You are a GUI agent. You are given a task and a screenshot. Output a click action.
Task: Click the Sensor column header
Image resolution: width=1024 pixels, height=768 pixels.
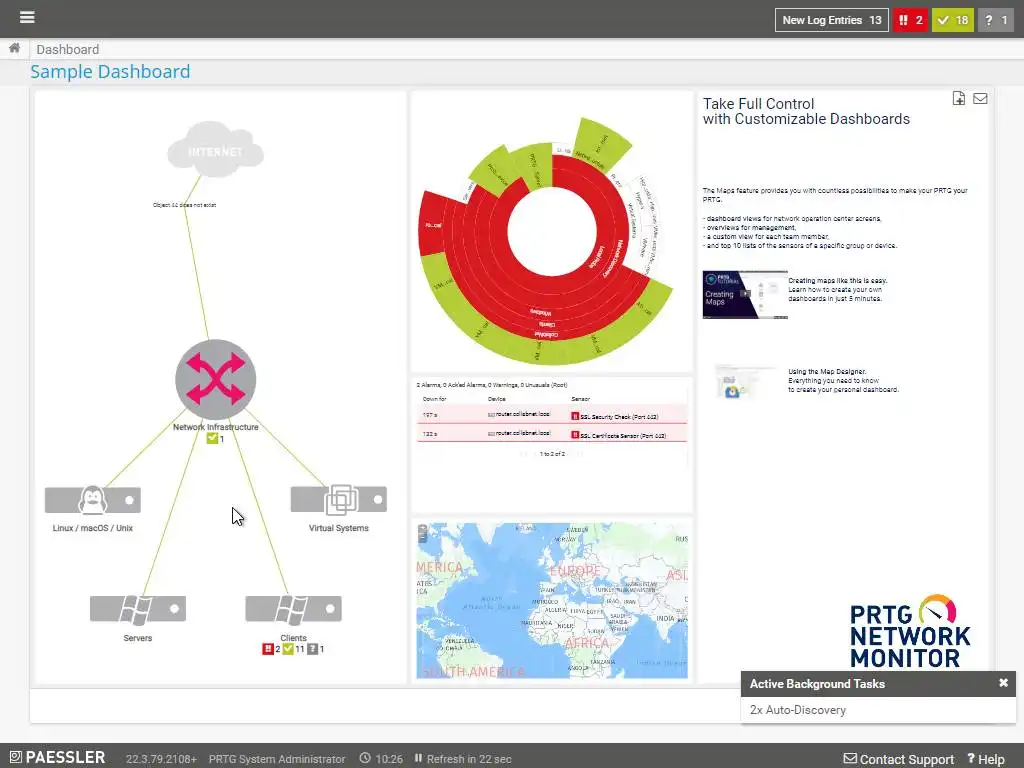click(581, 399)
